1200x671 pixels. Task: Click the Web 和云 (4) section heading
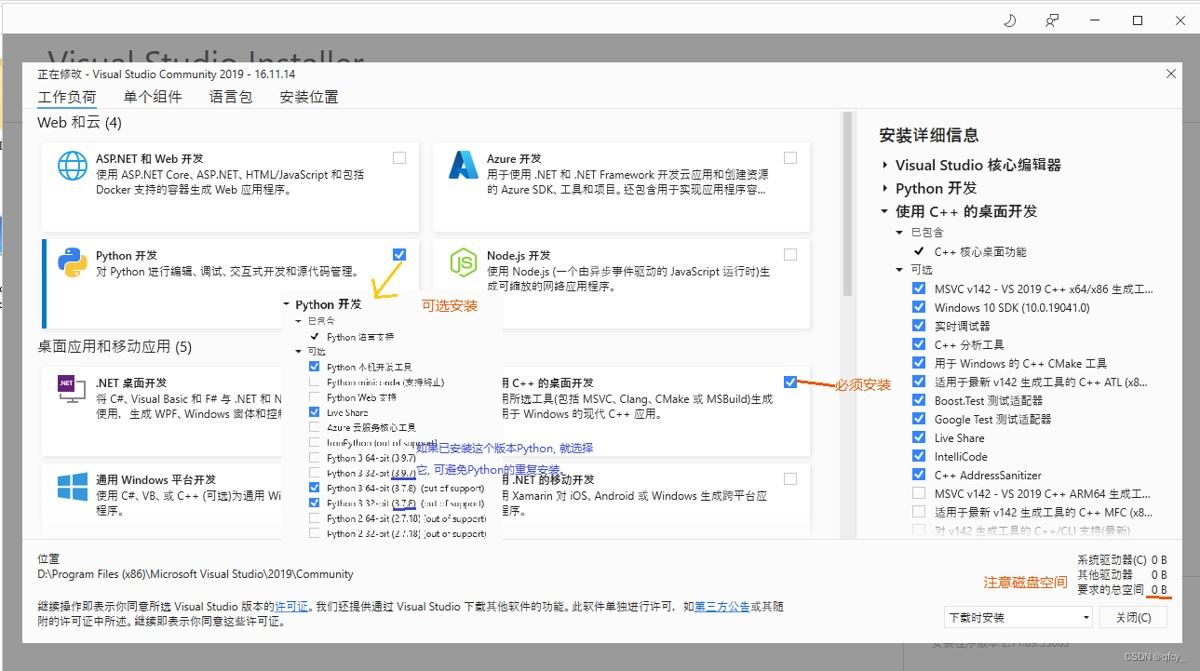(x=79, y=122)
